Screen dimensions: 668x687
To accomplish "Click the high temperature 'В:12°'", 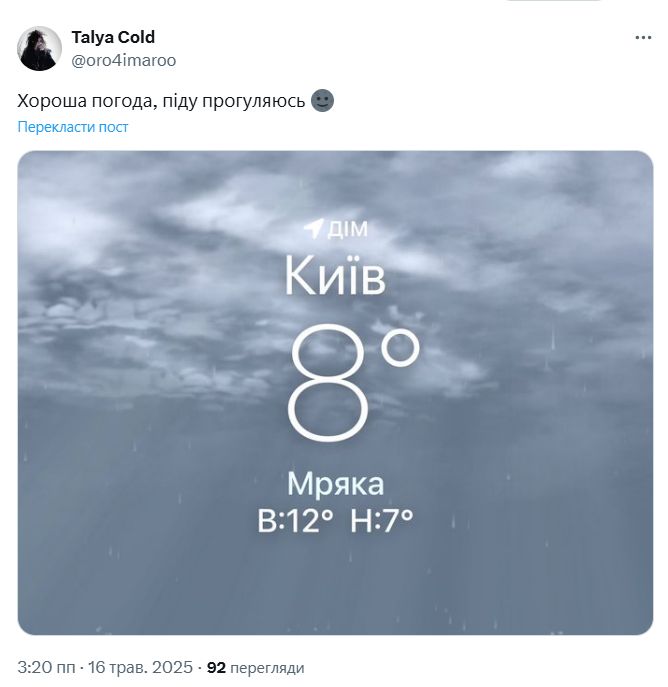I will 295,521.
